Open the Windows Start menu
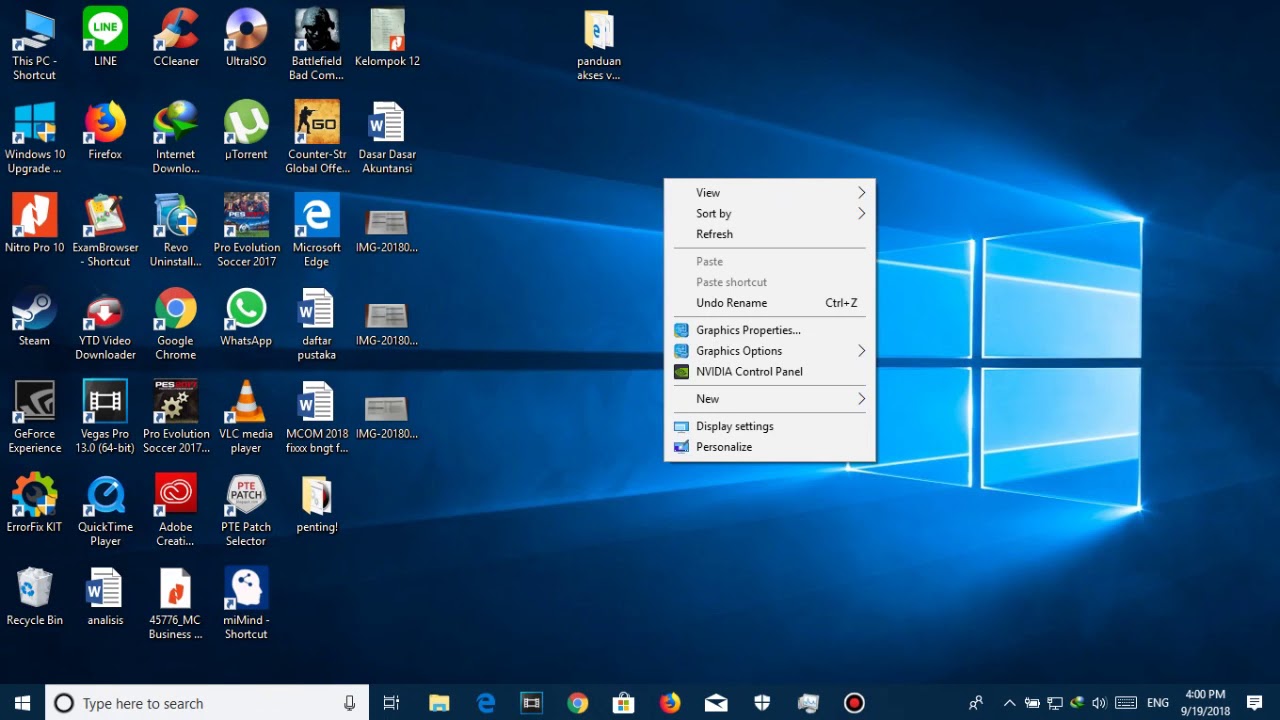Viewport: 1280px width, 720px height. (x=23, y=703)
